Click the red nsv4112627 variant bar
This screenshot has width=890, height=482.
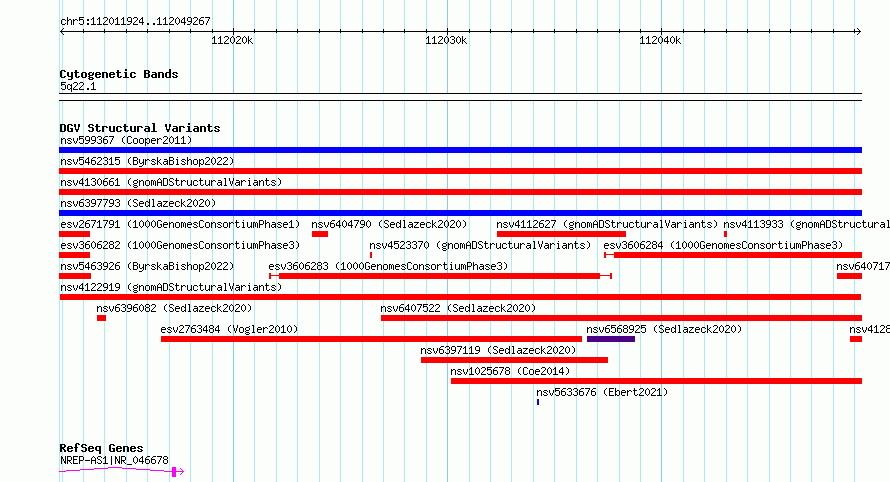coord(561,234)
